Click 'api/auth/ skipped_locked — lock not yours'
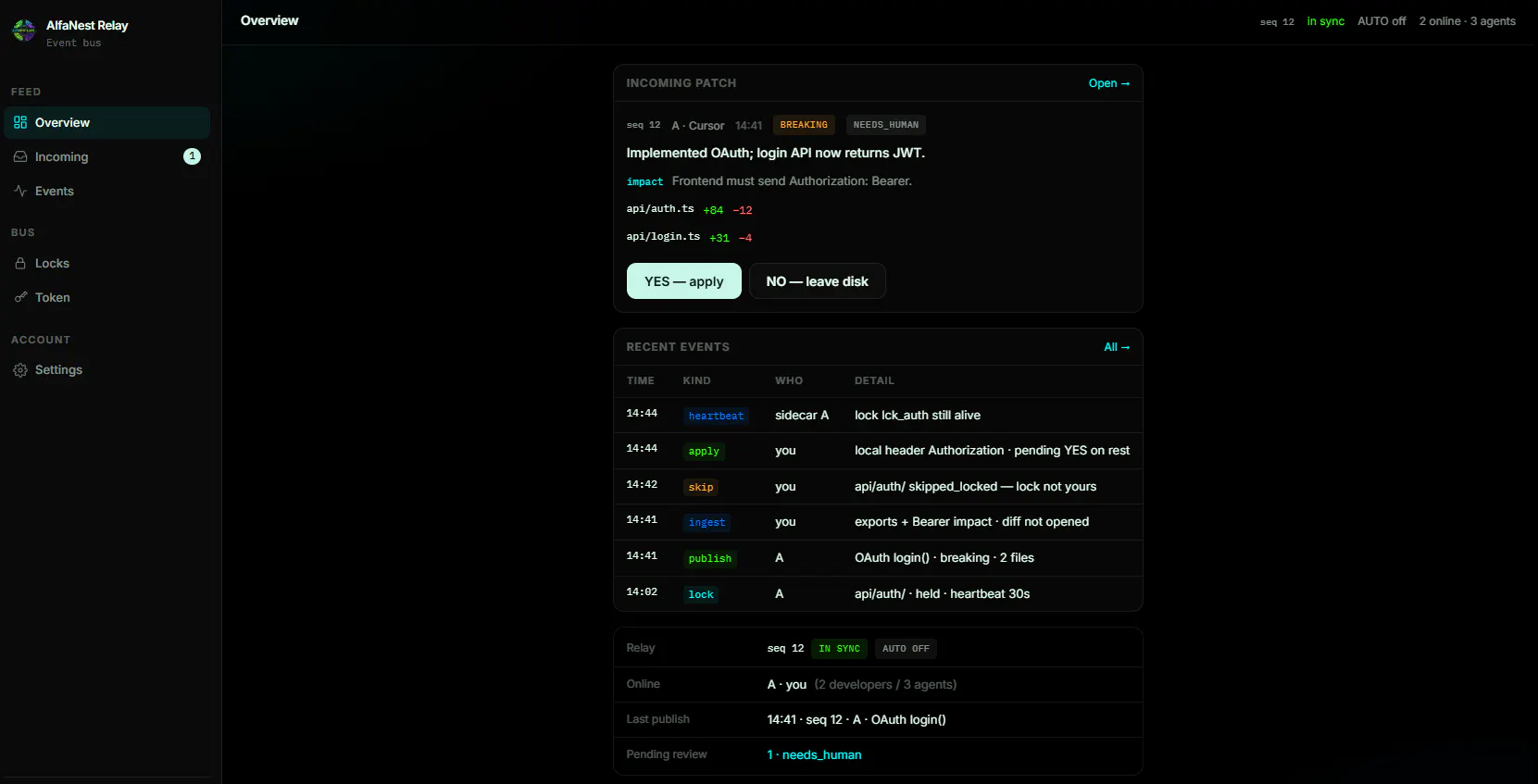Viewport: 1538px width, 784px height. pos(975,487)
